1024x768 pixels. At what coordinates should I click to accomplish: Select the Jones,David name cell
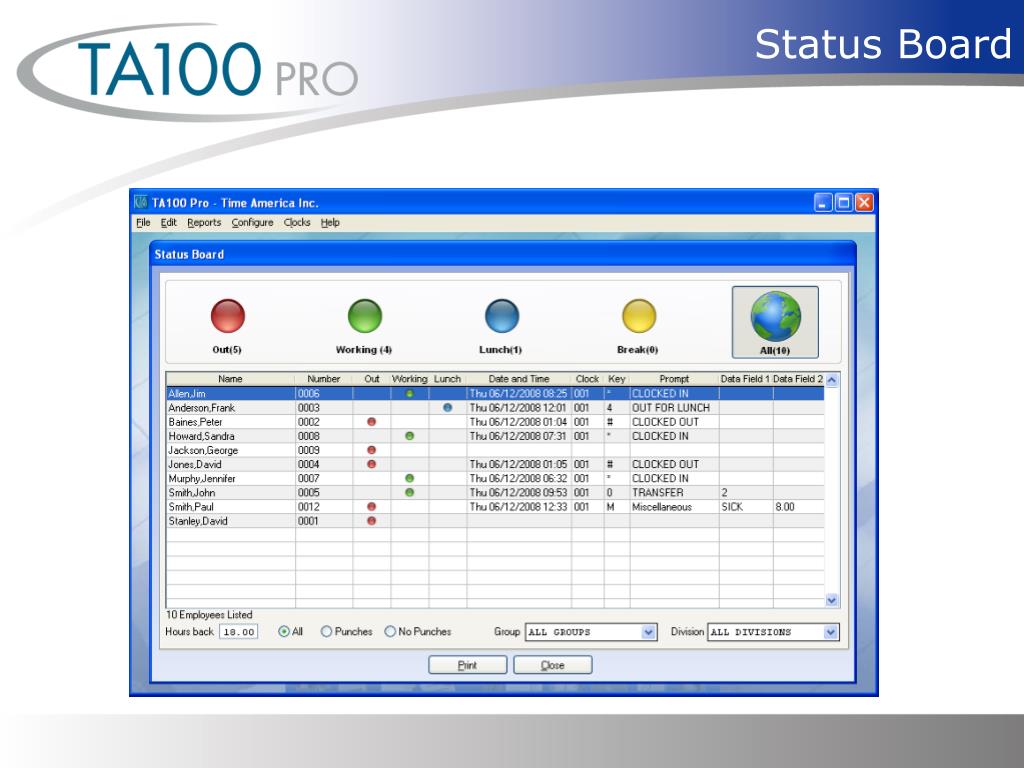click(x=231, y=464)
